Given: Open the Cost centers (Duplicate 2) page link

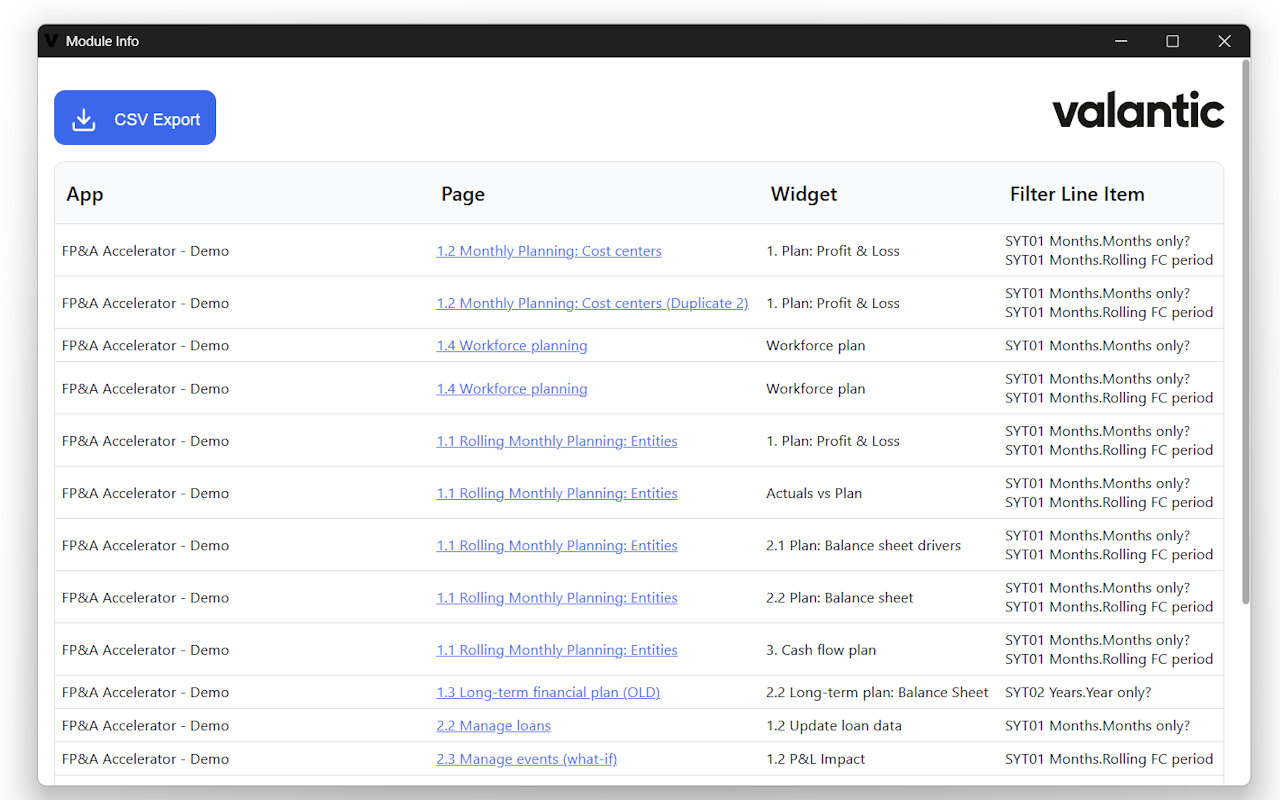Looking at the screenshot, I should click(x=592, y=303).
